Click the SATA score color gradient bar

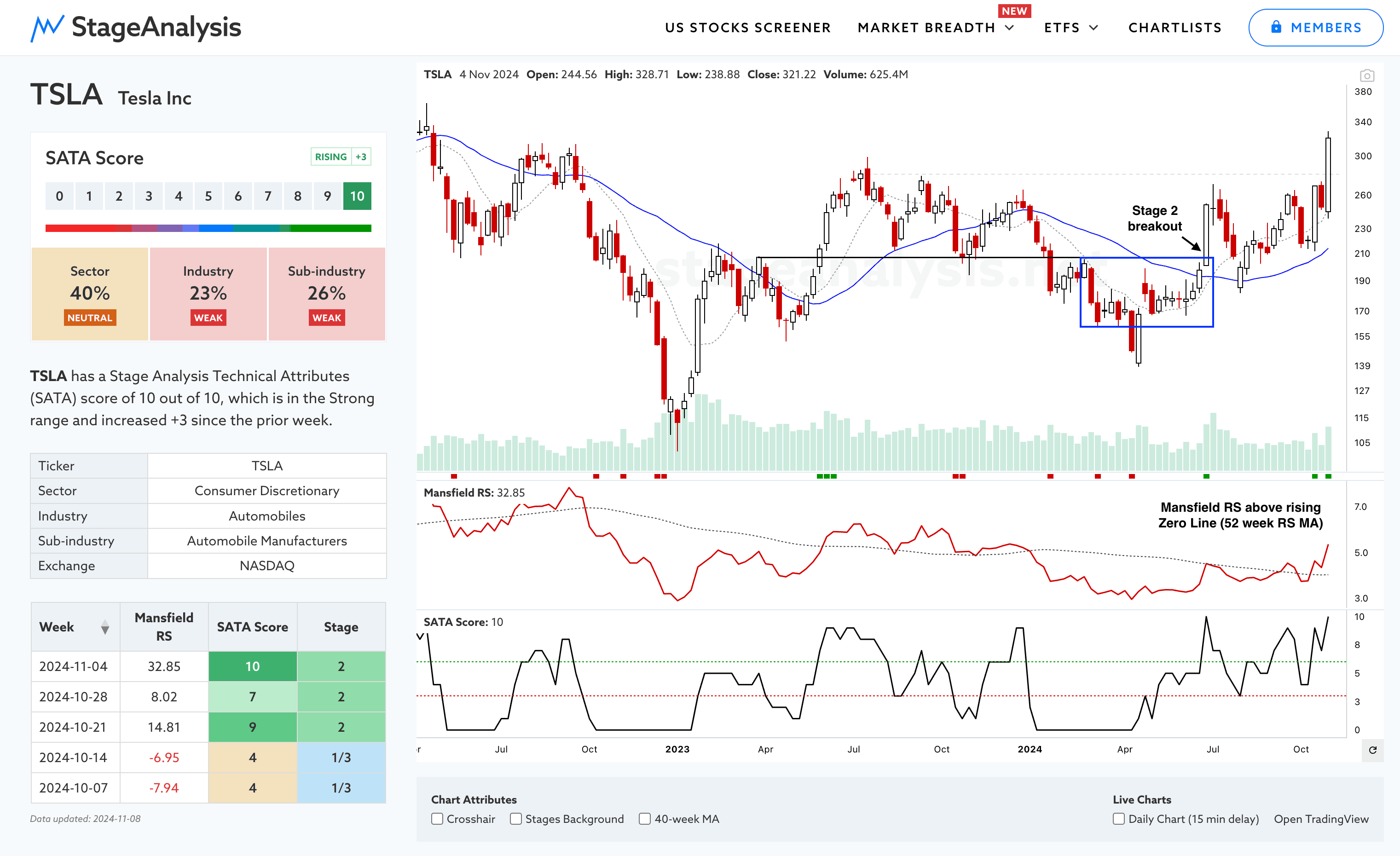pyautogui.click(x=208, y=228)
